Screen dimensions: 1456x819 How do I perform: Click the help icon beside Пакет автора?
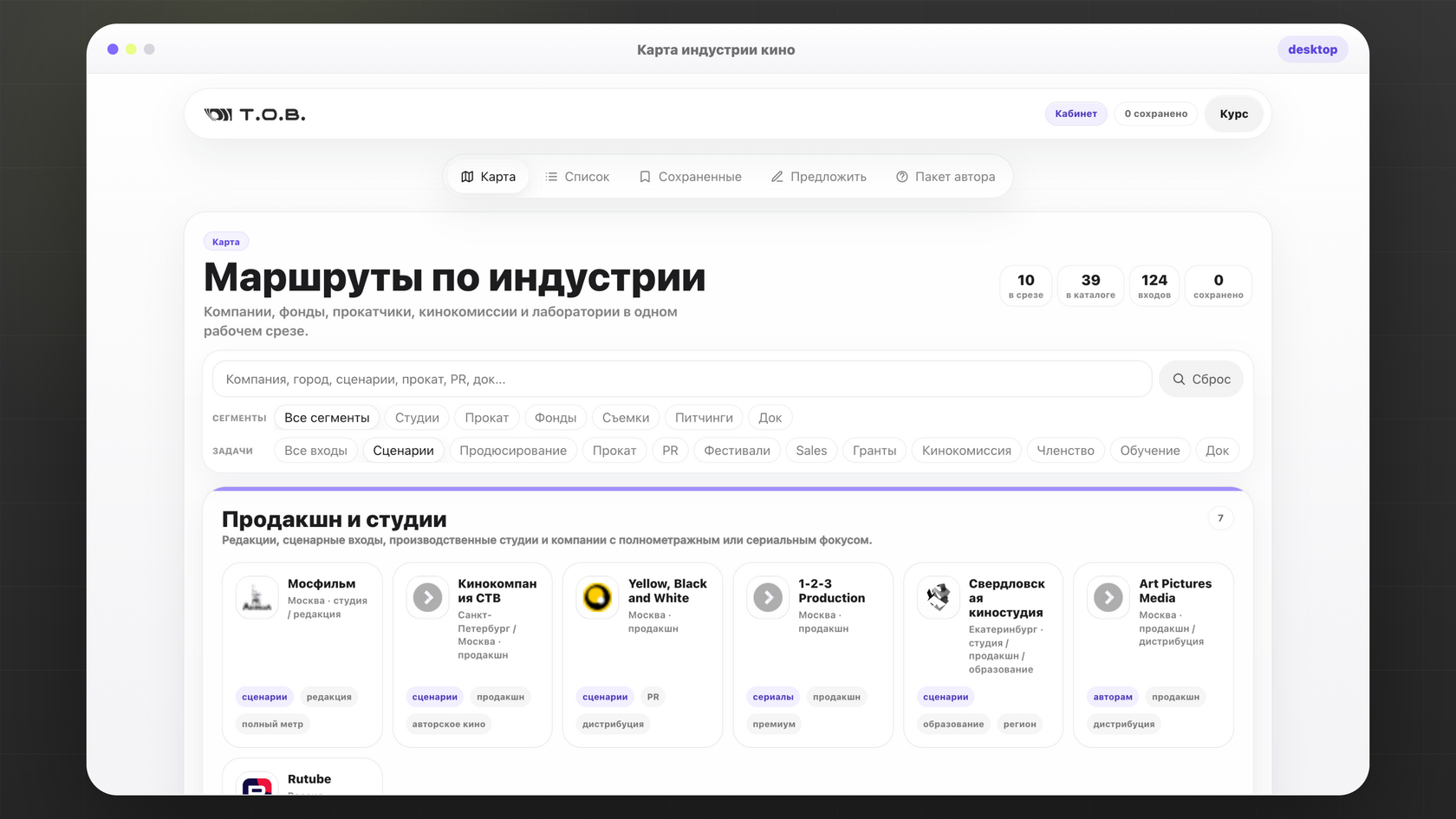coord(902,177)
